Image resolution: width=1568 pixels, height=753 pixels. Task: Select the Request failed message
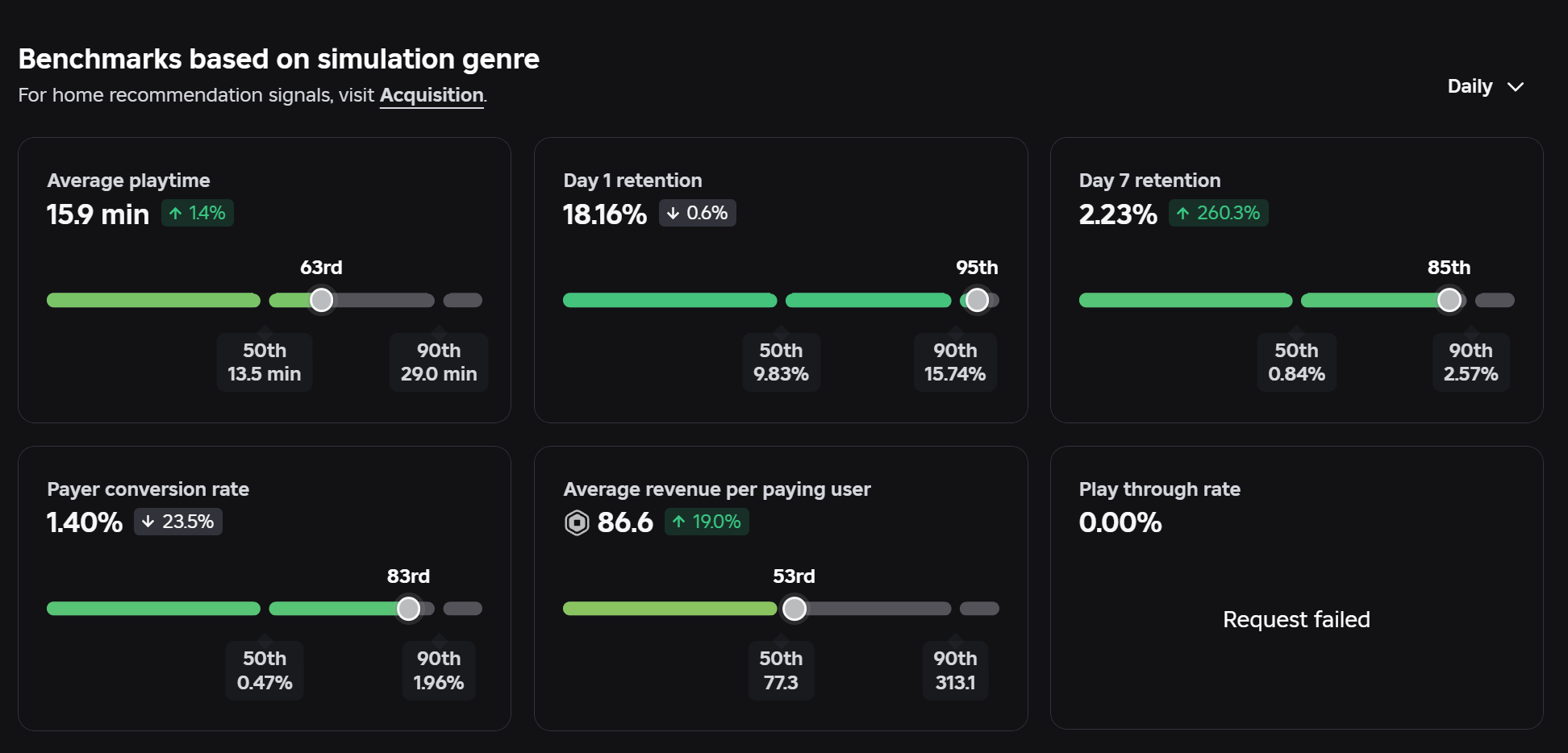tap(1296, 619)
